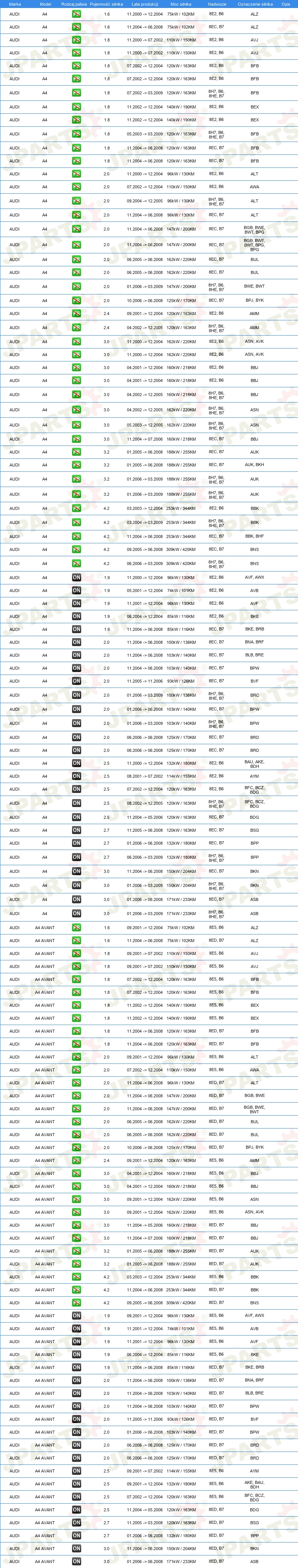The height and width of the screenshot is (1568, 298).
Task: Click ON icon in BNA, BRF 8EC, B7 row
Action: 76,642
